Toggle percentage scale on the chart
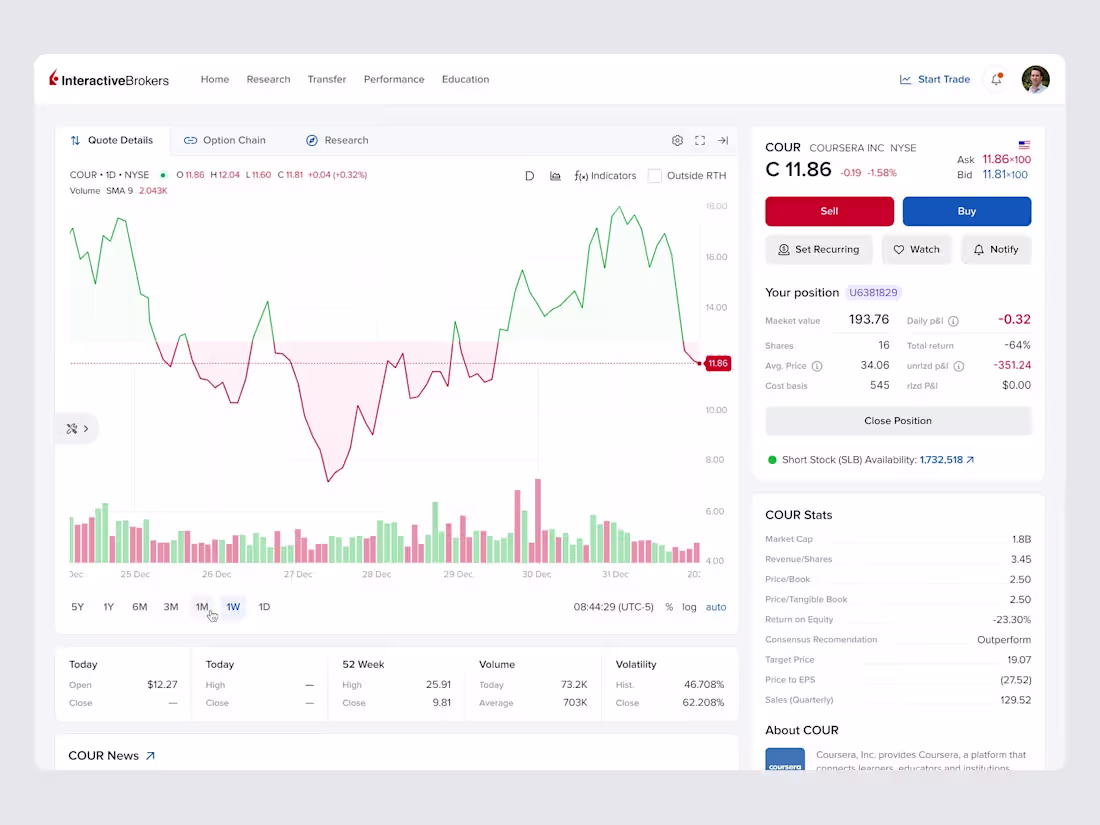 (x=668, y=607)
